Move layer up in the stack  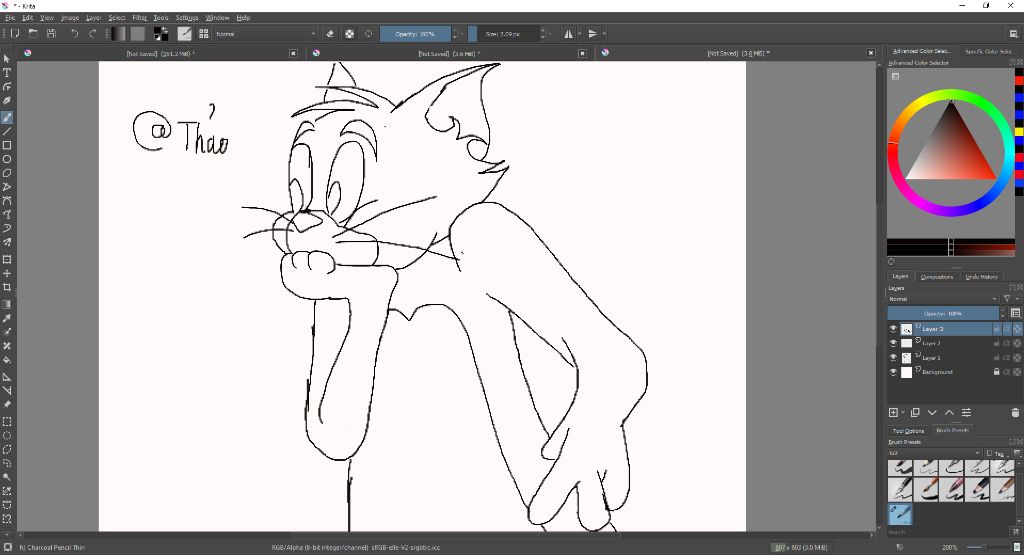[949, 413]
